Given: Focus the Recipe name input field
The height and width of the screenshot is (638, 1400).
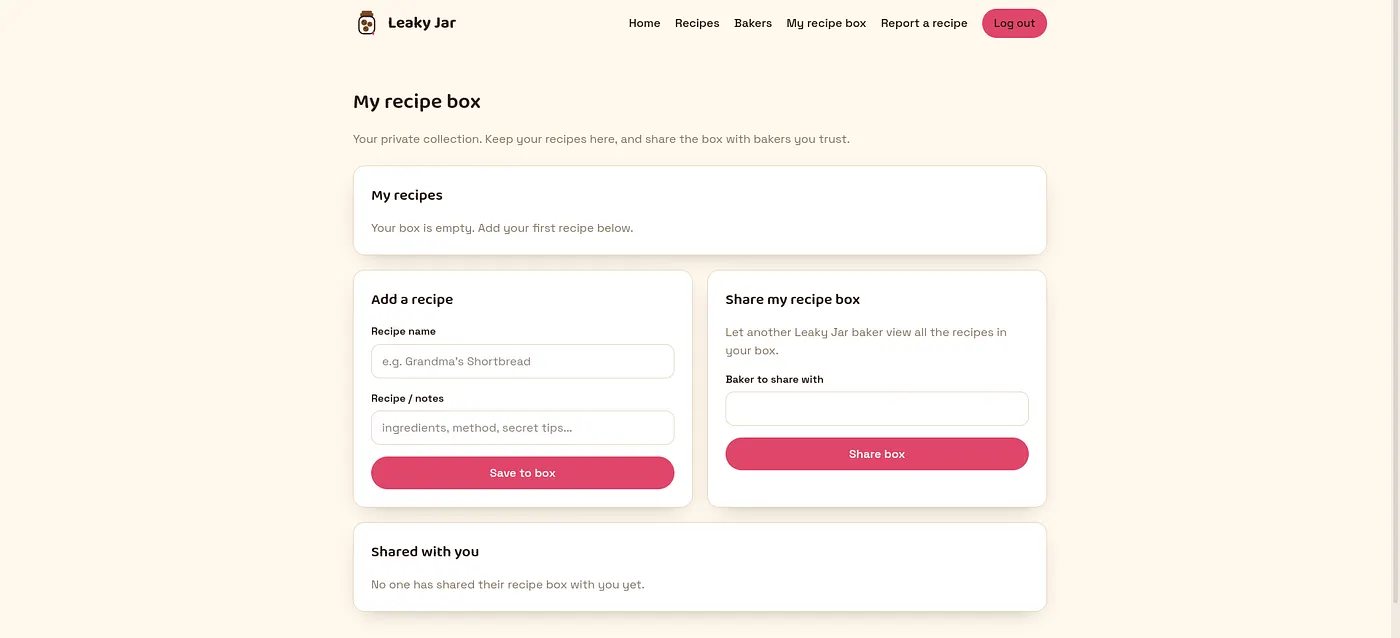Looking at the screenshot, I should coord(522,361).
